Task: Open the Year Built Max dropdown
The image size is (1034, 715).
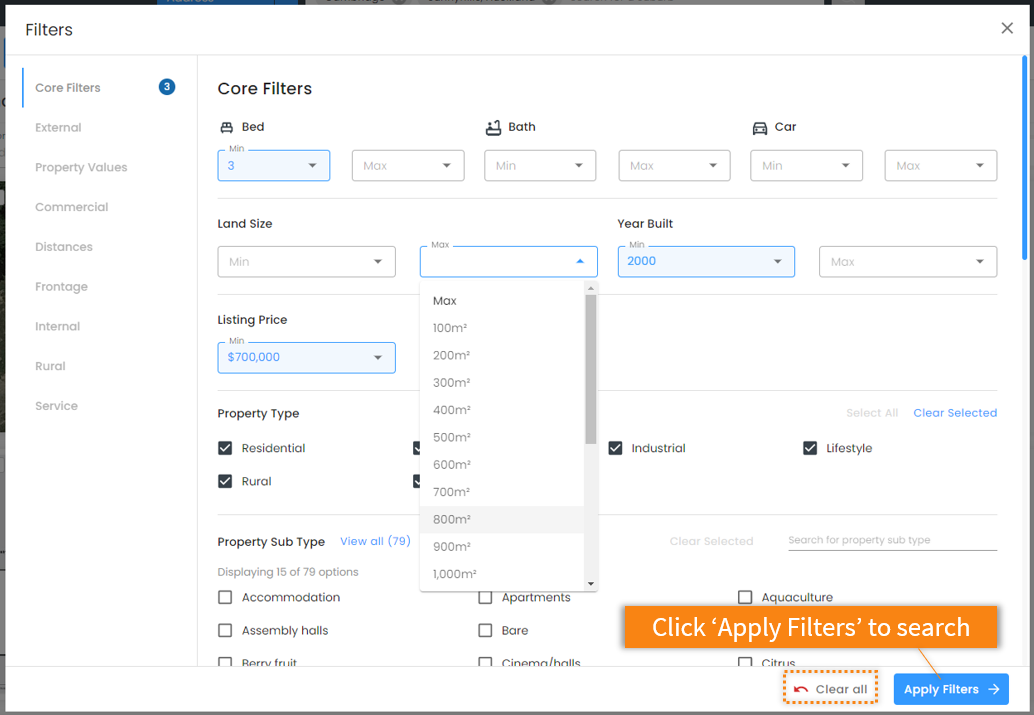Action: tap(908, 262)
